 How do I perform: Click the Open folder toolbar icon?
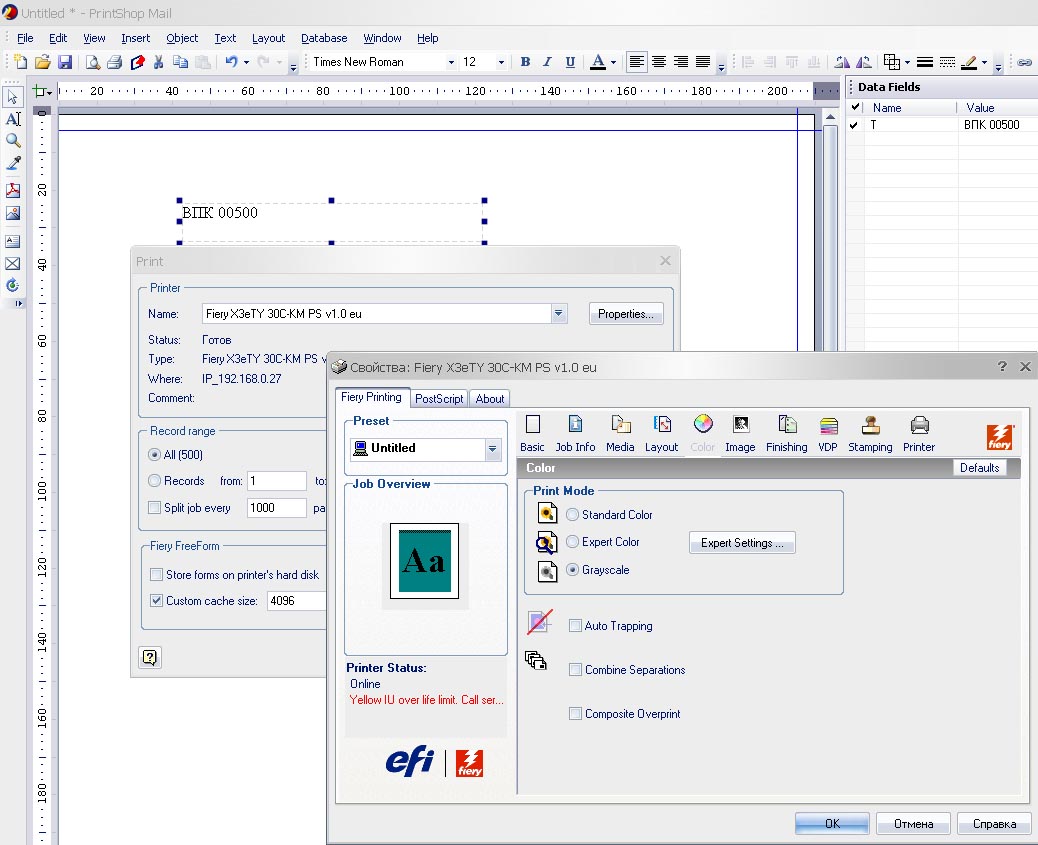[42, 62]
